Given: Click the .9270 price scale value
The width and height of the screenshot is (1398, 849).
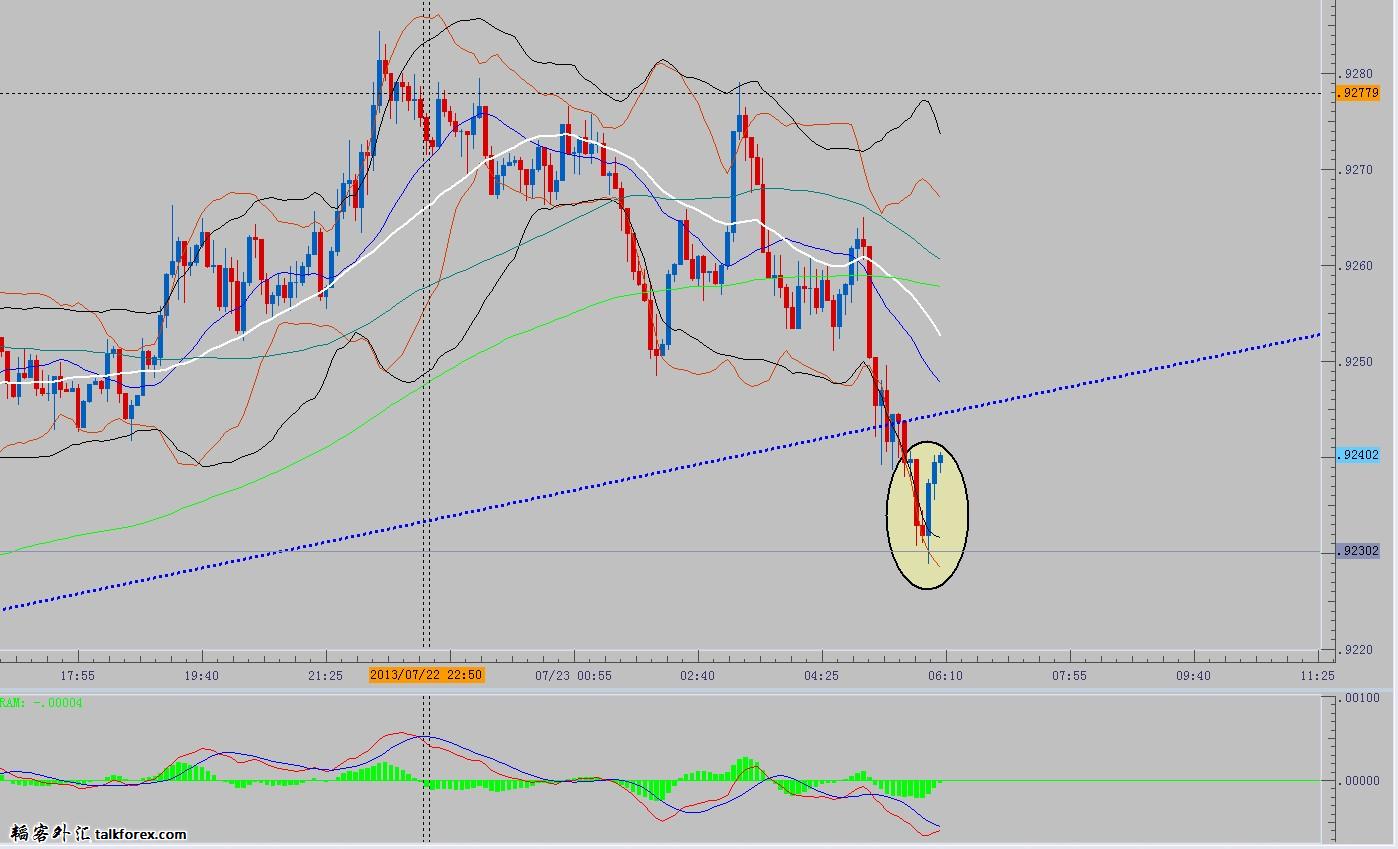Looking at the screenshot, I should pyautogui.click(x=1357, y=170).
